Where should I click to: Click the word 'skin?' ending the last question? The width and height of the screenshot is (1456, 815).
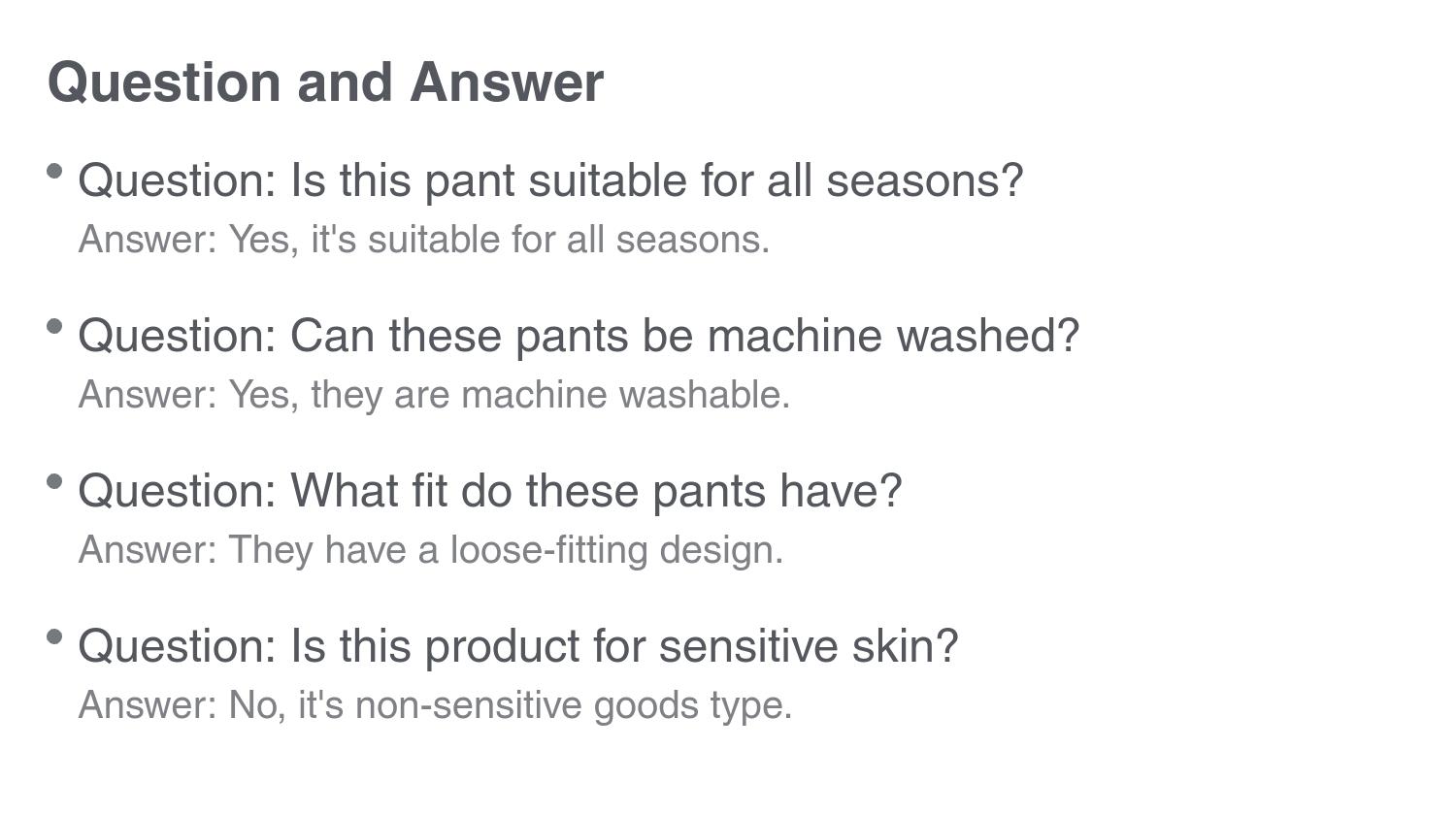pos(905,646)
